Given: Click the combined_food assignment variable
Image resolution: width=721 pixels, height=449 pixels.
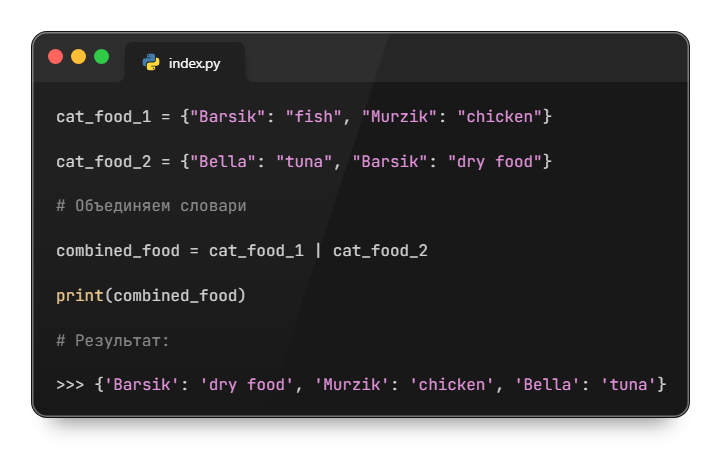Looking at the screenshot, I should pos(118,251).
